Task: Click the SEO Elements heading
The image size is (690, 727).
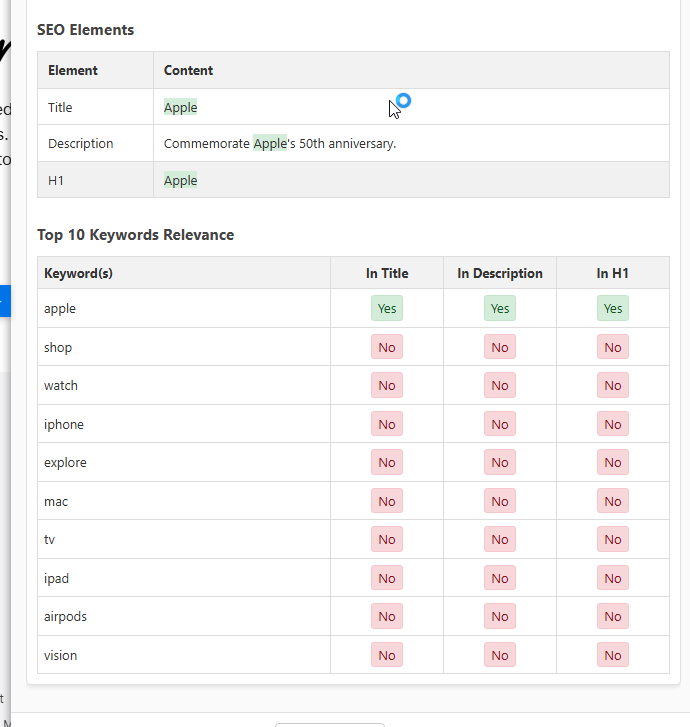Action: 85,30
